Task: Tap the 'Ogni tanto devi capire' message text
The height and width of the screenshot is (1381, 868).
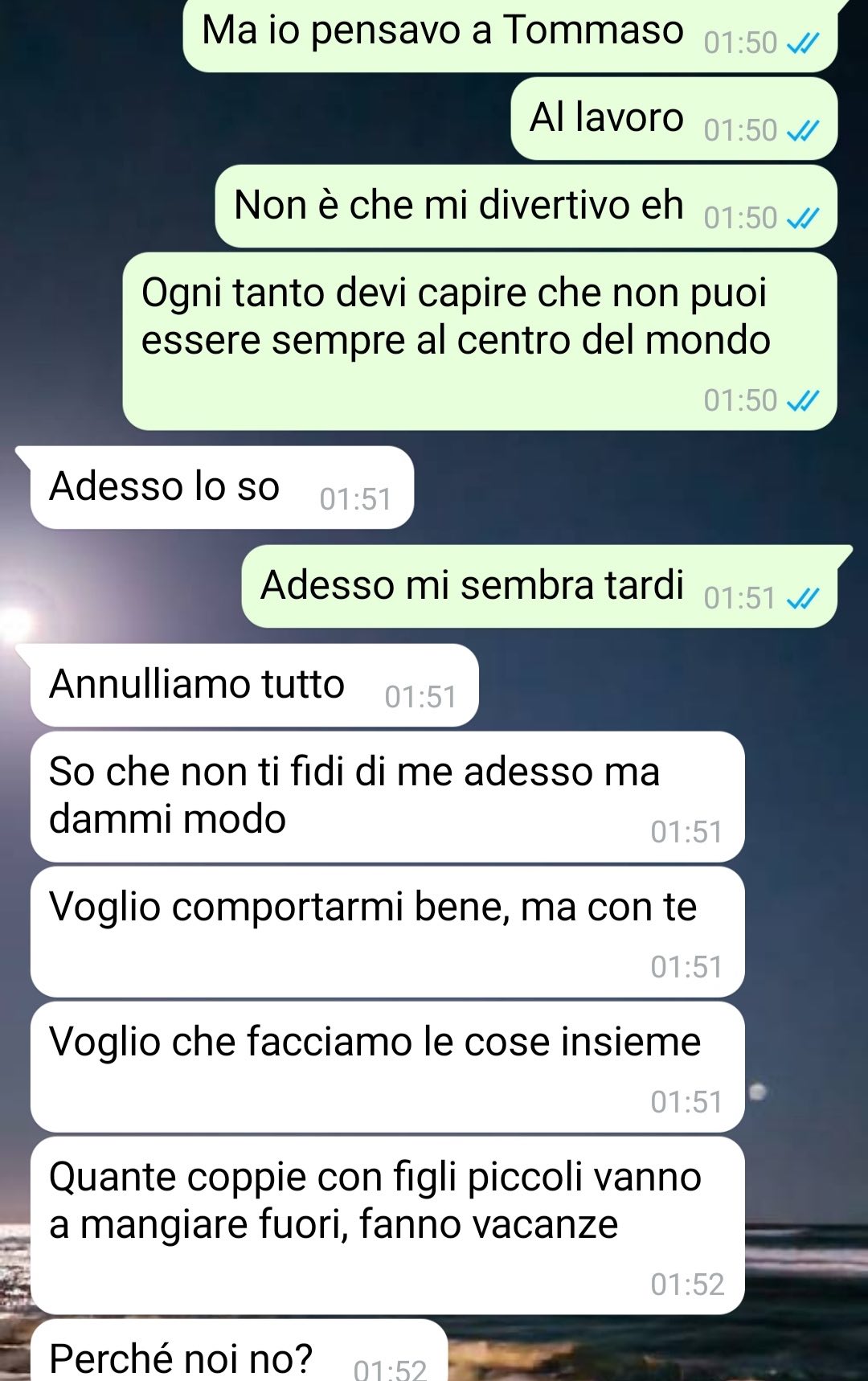Action: [x=456, y=316]
